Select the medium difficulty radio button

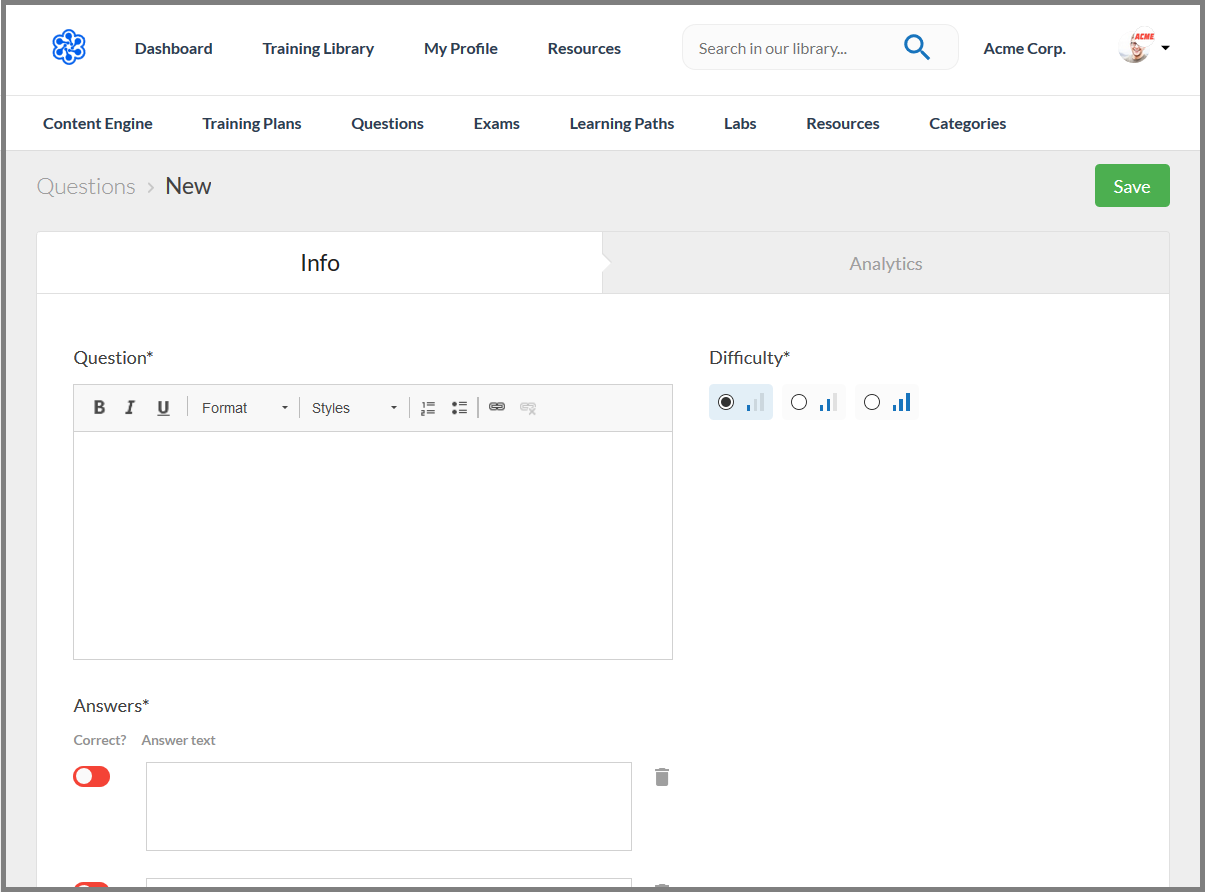coord(799,402)
